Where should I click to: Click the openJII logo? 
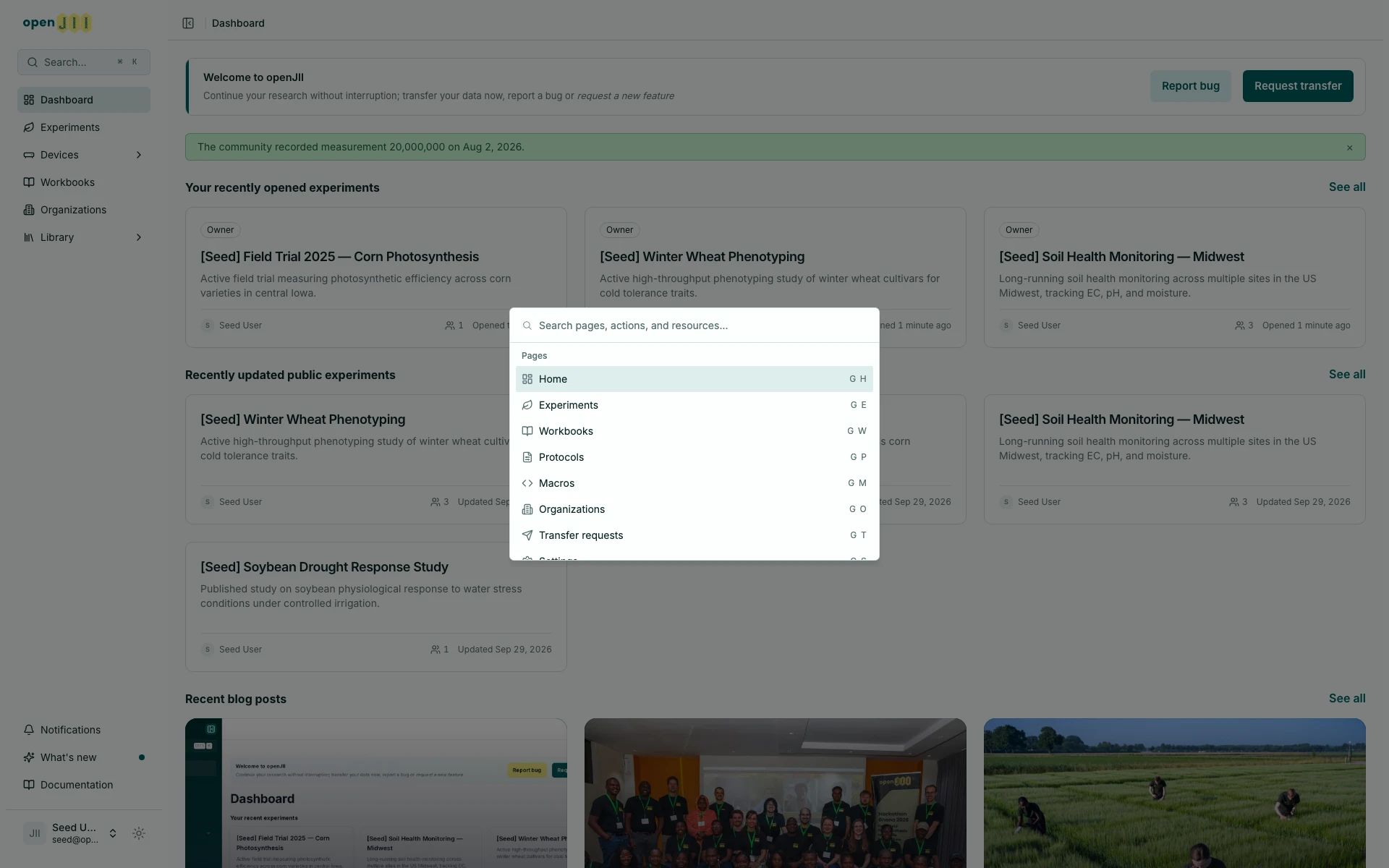tap(57, 22)
